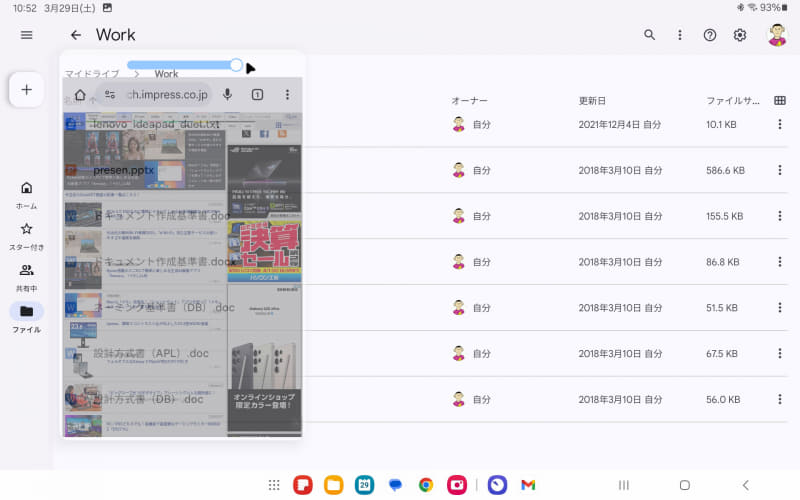Open more options for the 10.1 KB file
The width and height of the screenshot is (800, 500).
(780, 124)
